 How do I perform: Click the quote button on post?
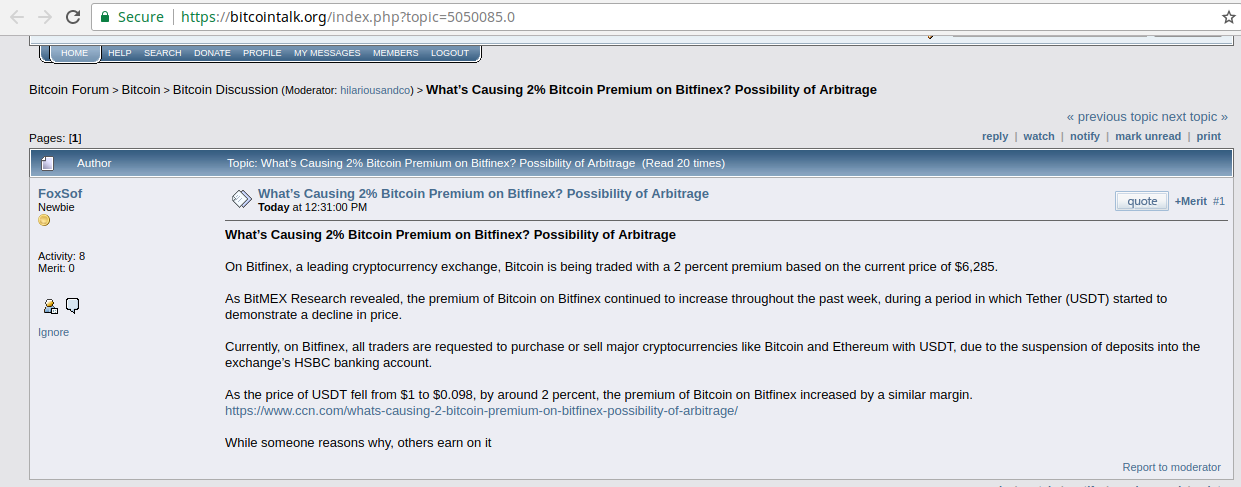click(x=1142, y=201)
